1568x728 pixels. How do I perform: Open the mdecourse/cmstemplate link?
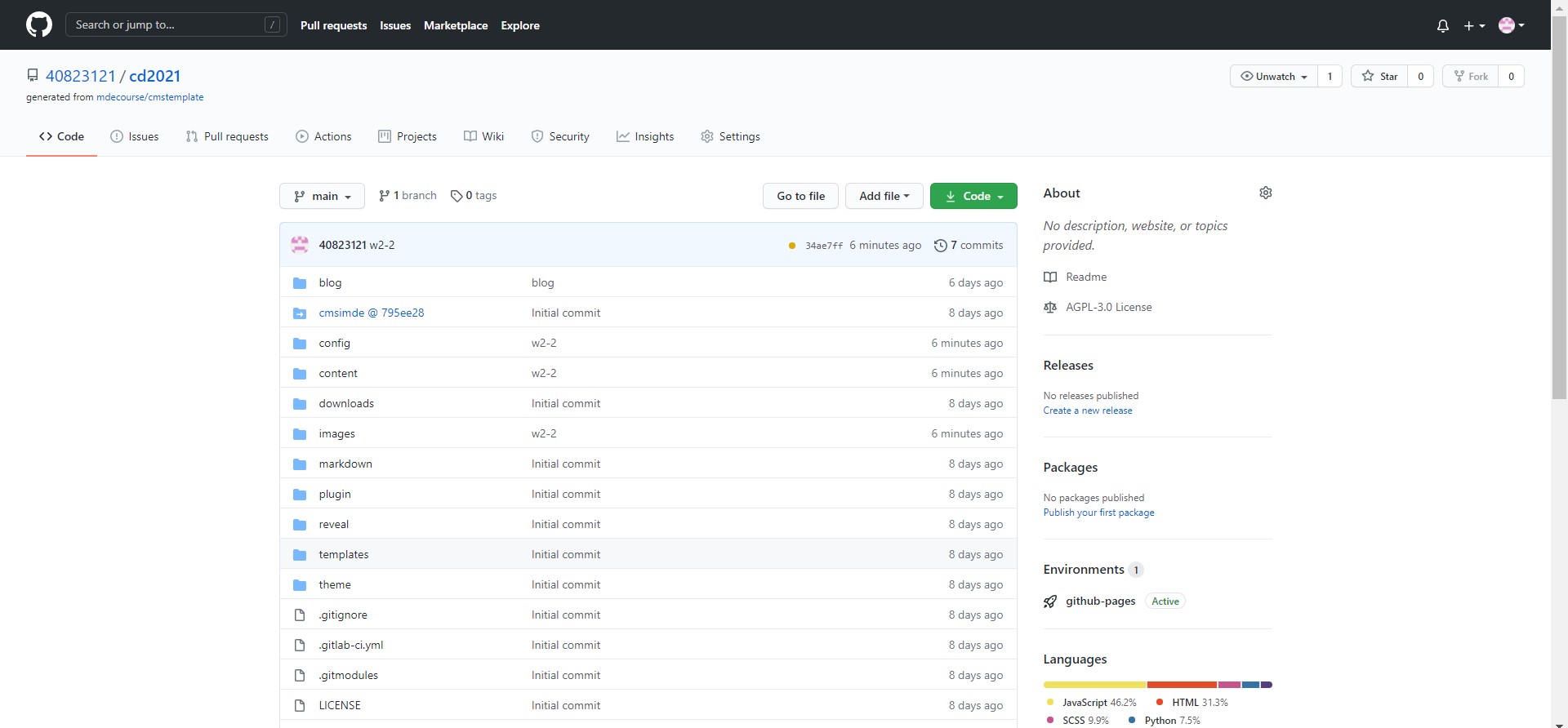[150, 97]
